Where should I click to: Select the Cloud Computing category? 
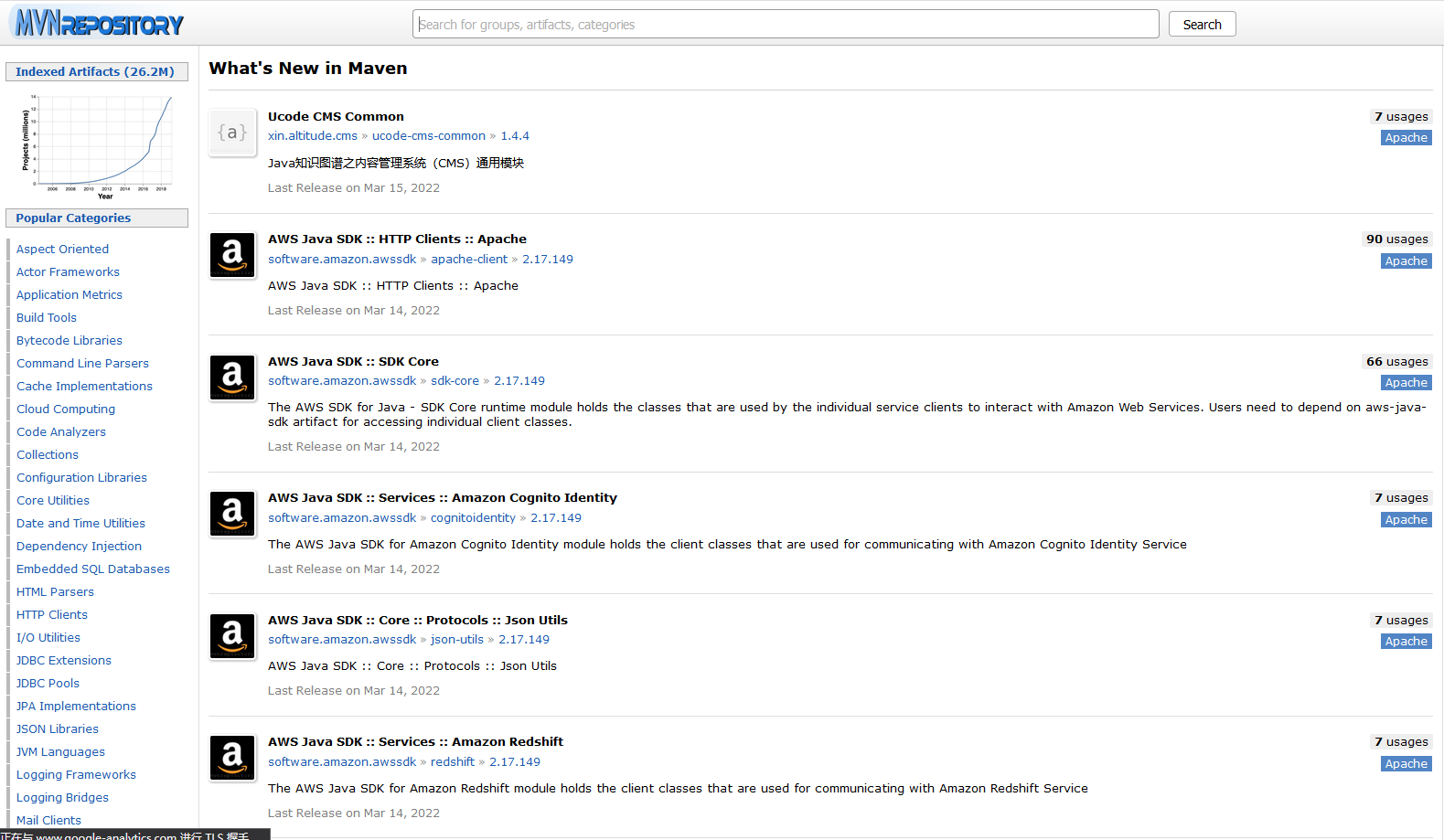coord(66,409)
